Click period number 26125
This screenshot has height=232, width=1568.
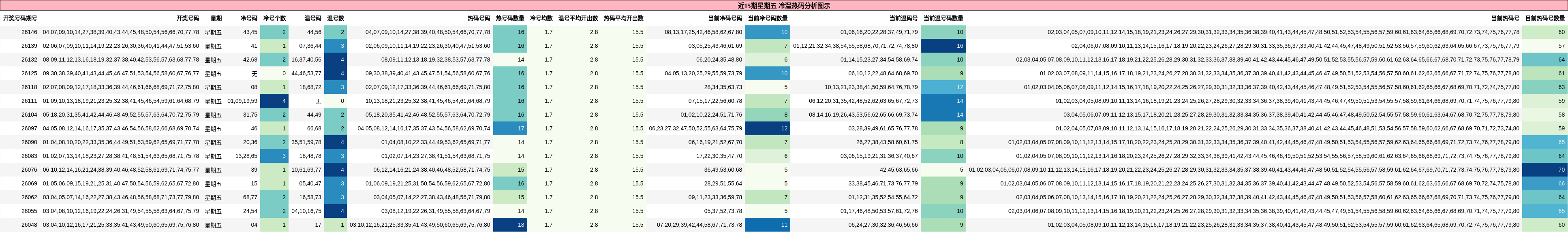click(29, 74)
